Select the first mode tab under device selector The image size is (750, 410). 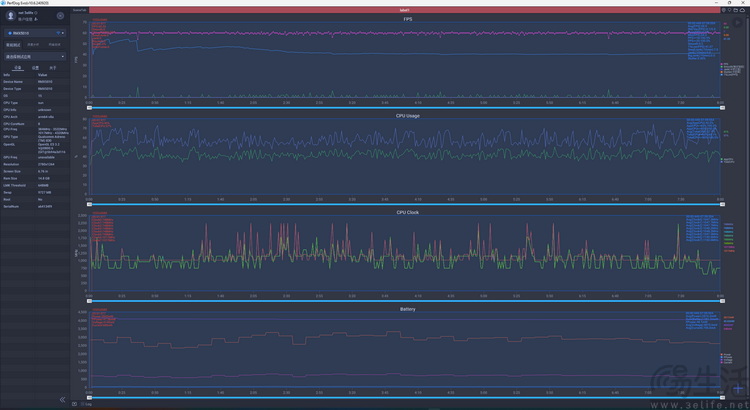(x=13, y=44)
